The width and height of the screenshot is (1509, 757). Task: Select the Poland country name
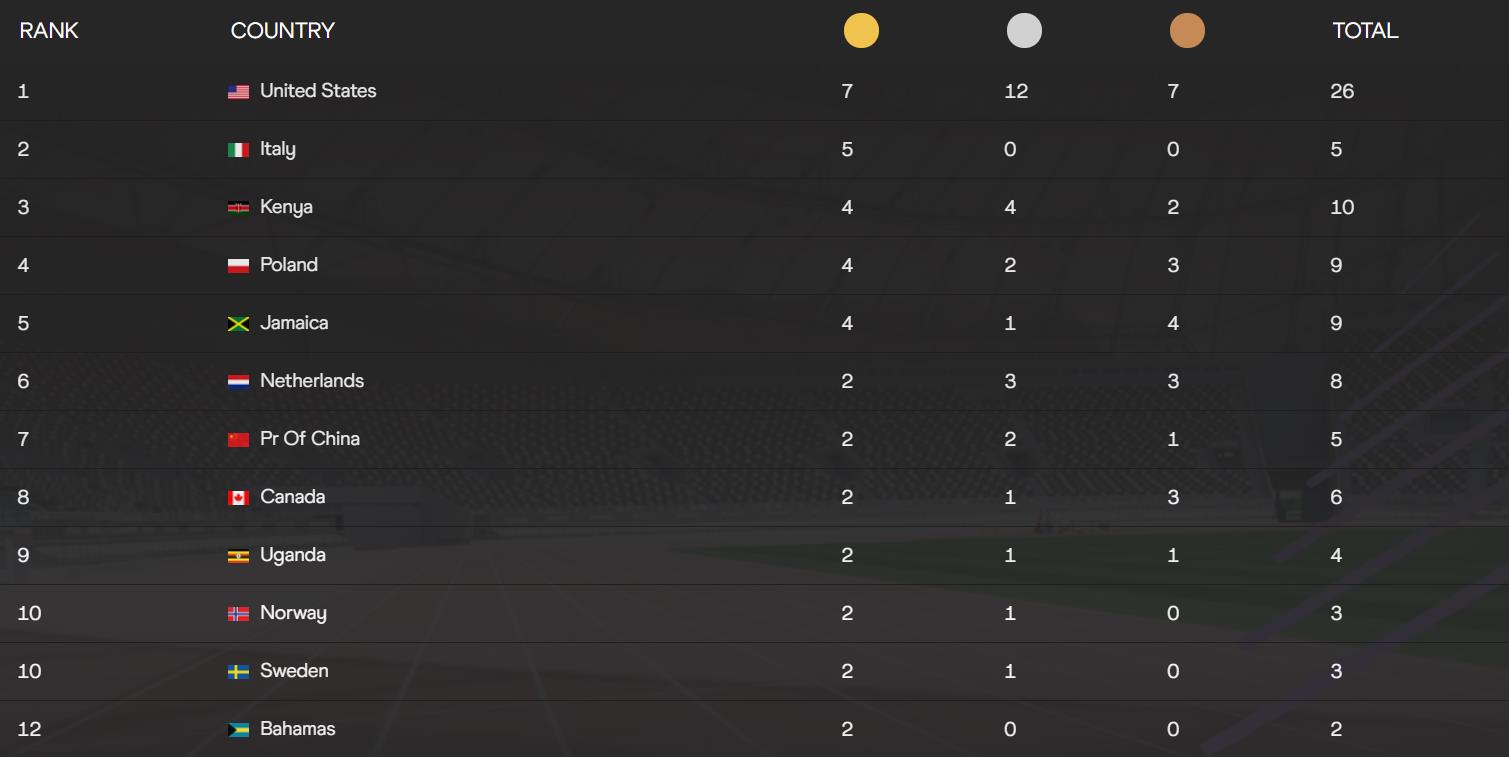[289, 265]
